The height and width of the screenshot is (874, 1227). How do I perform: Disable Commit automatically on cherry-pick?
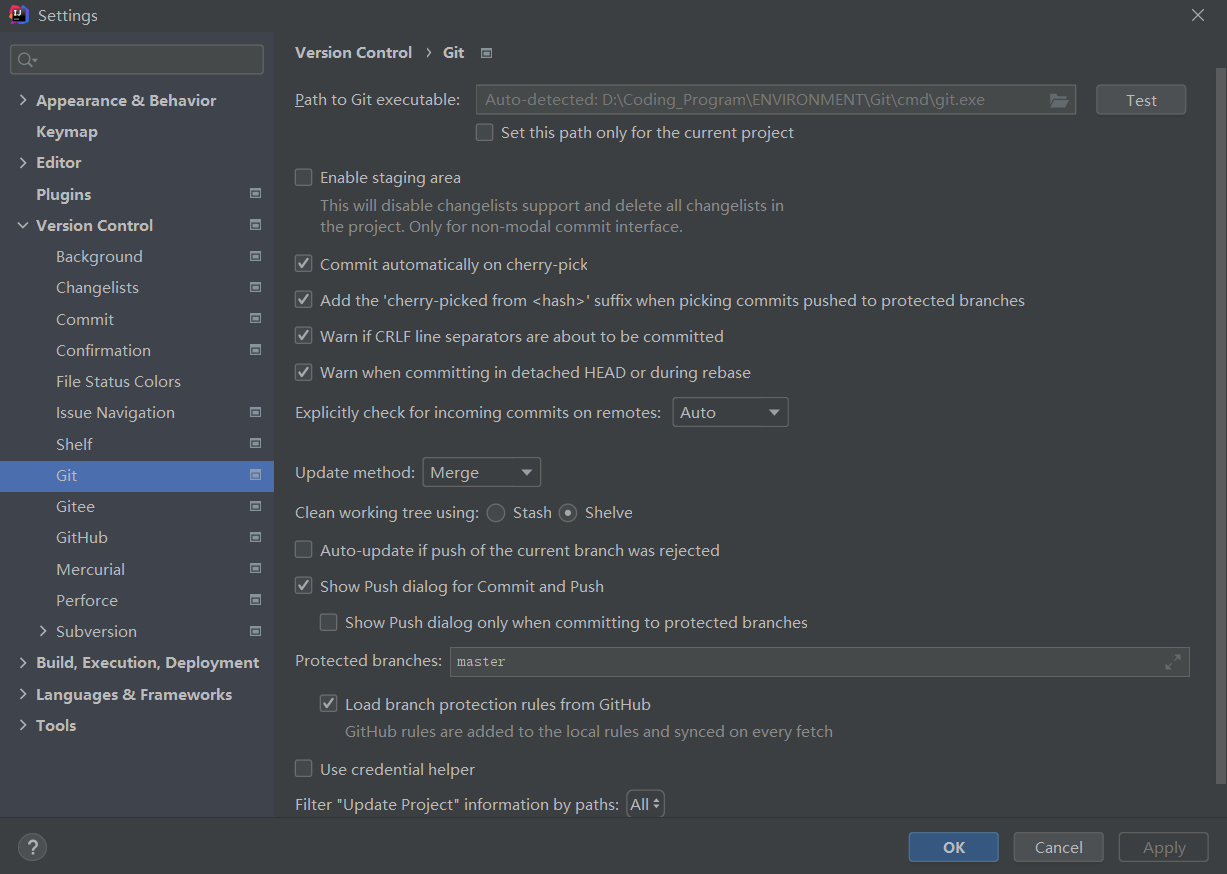click(303, 265)
